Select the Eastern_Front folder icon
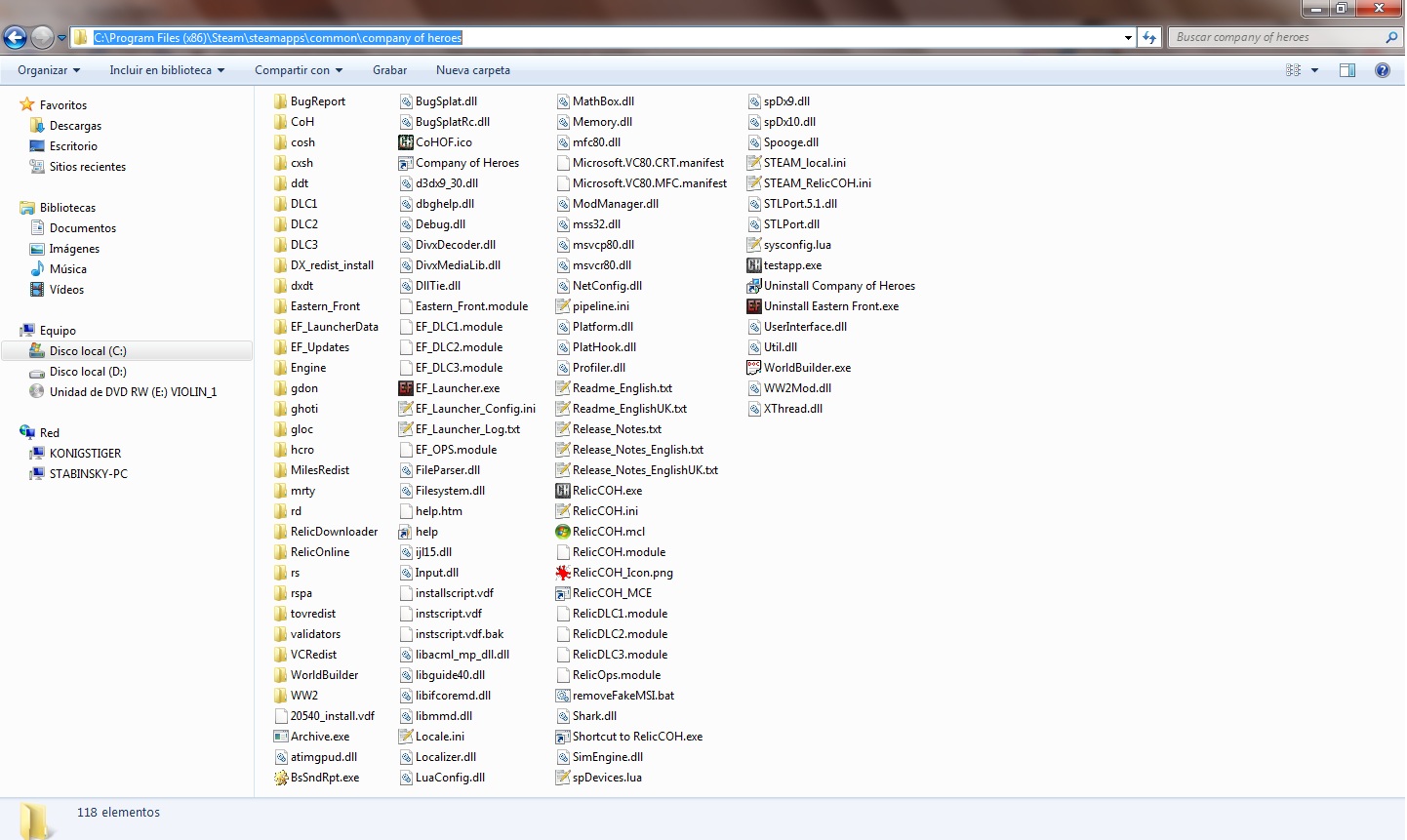This screenshot has height=840, width=1407. [x=281, y=306]
